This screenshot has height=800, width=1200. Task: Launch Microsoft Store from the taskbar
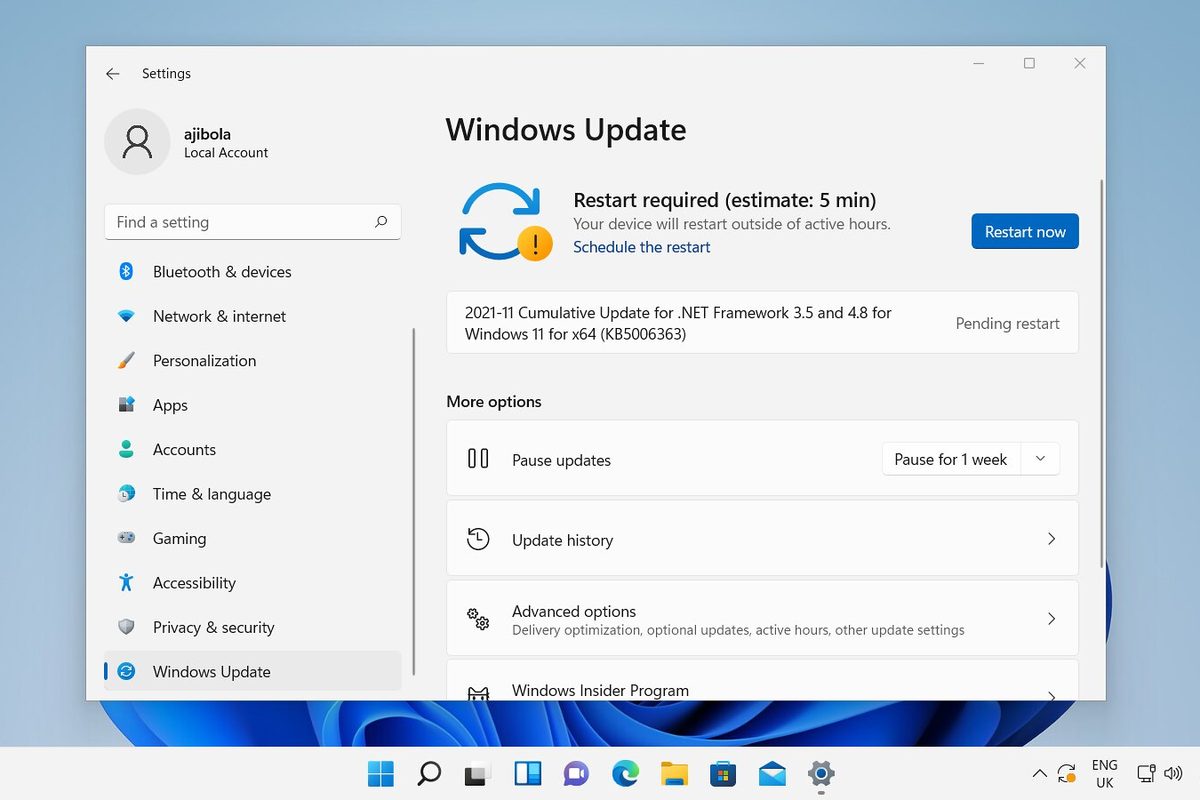(x=723, y=773)
